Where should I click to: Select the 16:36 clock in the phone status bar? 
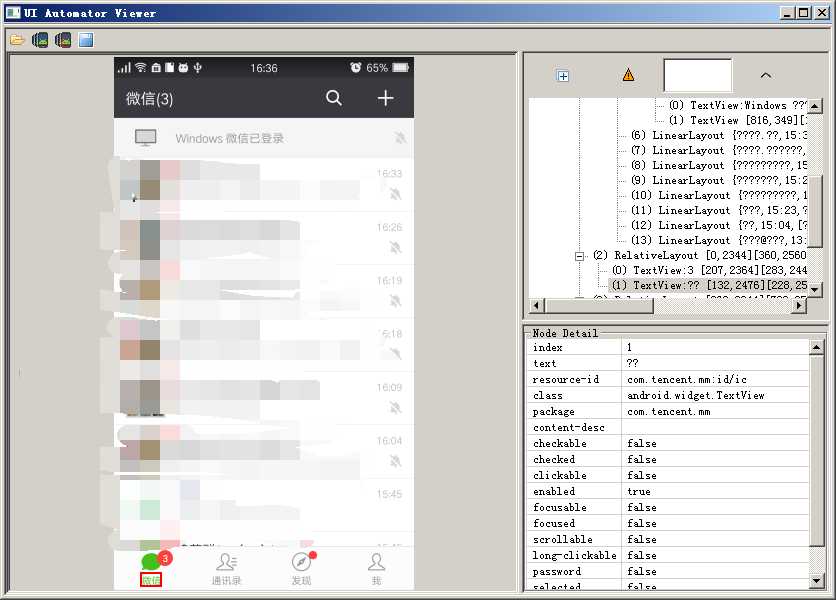point(264,68)
